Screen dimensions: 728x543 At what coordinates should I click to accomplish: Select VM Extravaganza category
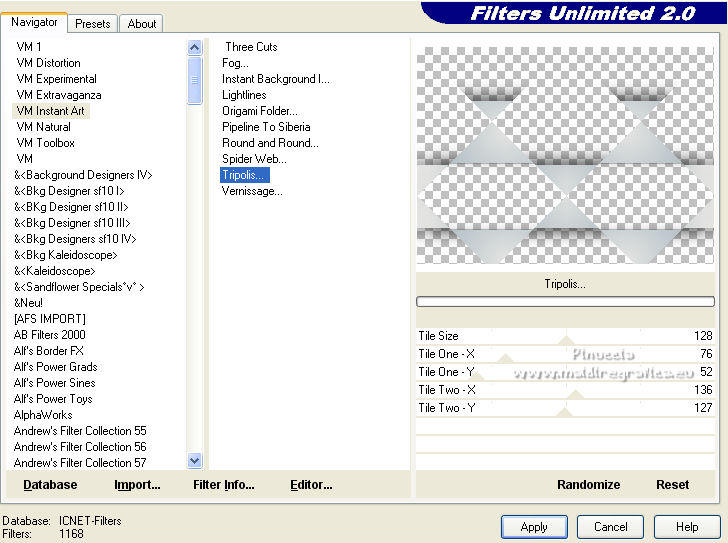pos(59,95)
